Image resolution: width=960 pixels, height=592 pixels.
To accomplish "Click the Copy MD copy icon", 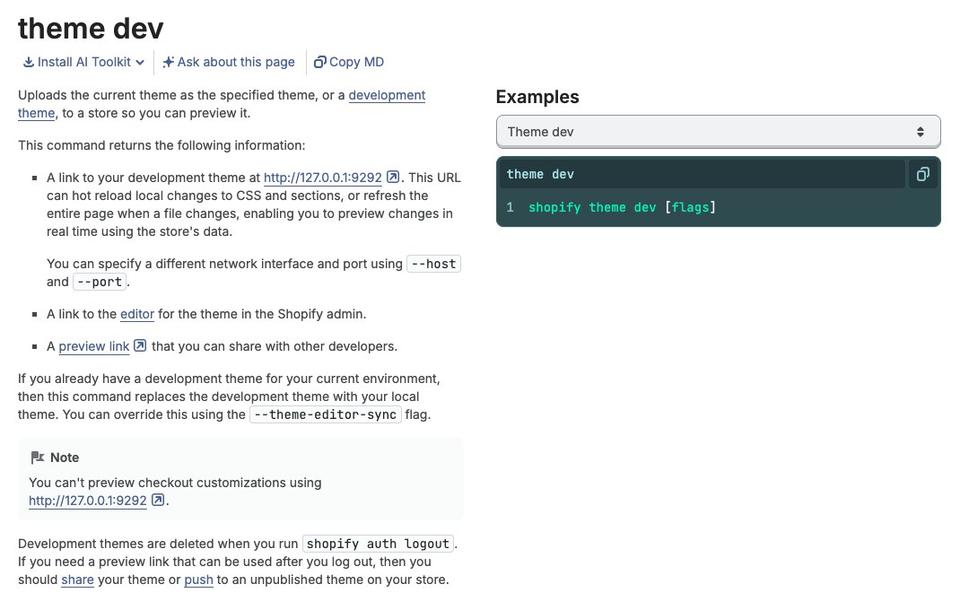I will coord(320,62).
